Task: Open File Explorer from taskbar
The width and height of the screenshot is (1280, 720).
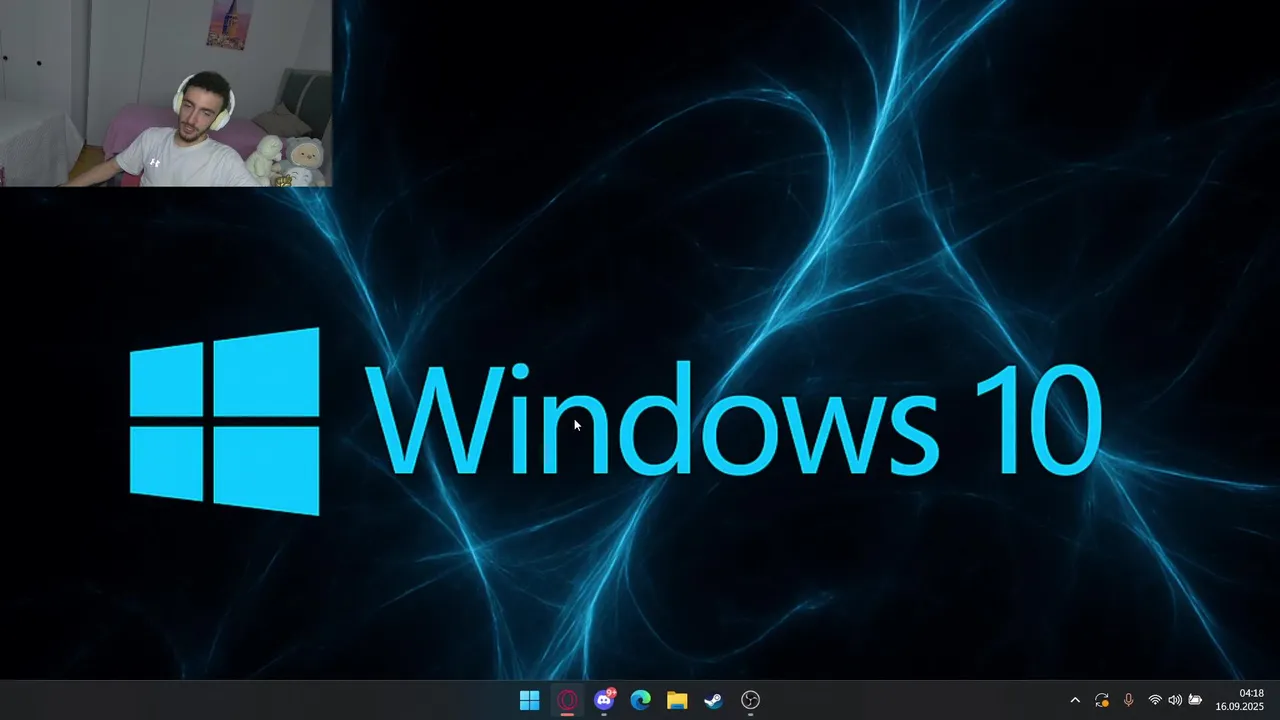Action: click(677, 700)
